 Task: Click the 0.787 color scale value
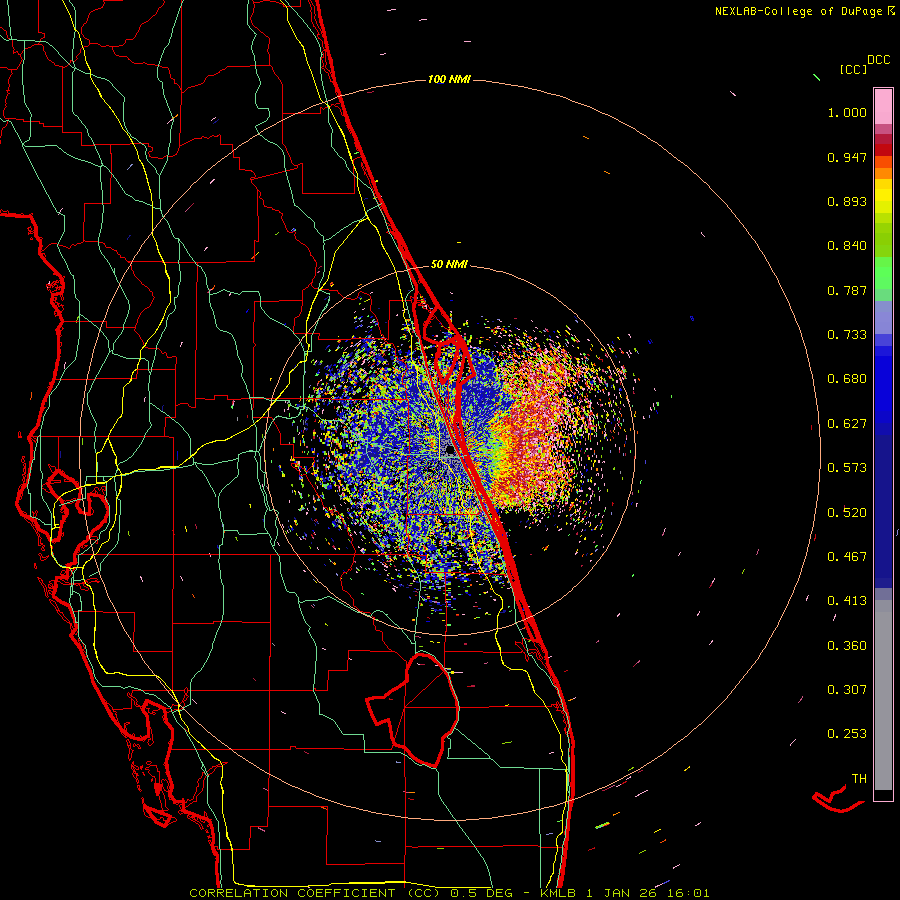[x=847, y=290]
